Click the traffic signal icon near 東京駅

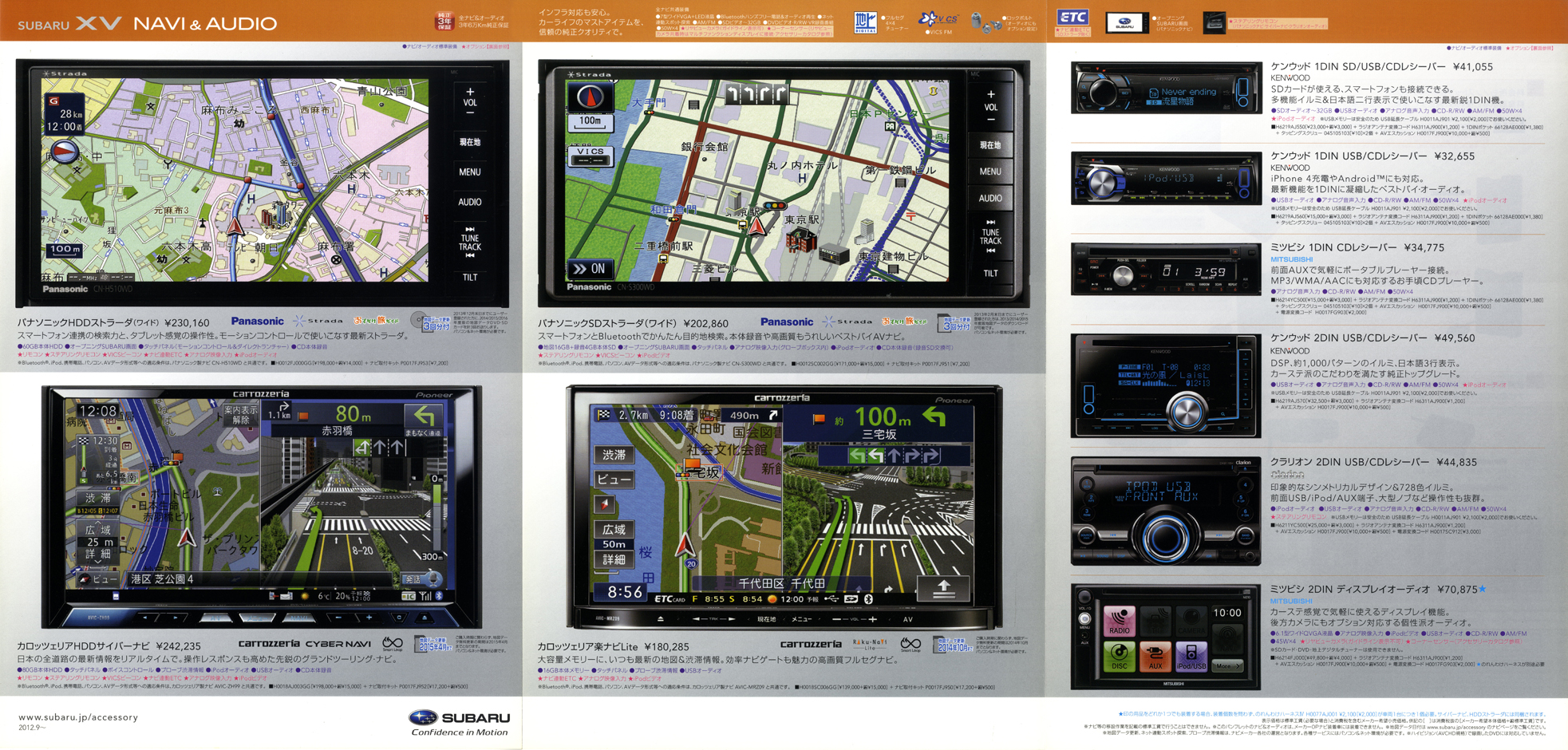(775, 206)
